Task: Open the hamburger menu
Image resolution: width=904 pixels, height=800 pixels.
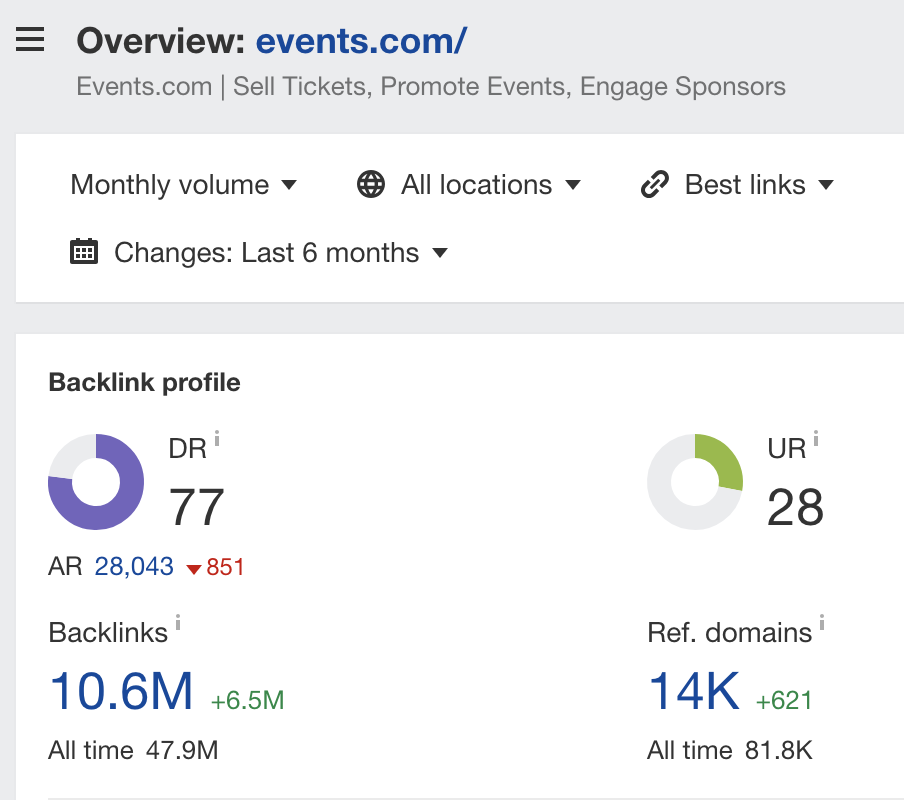Action: [30, 40]
